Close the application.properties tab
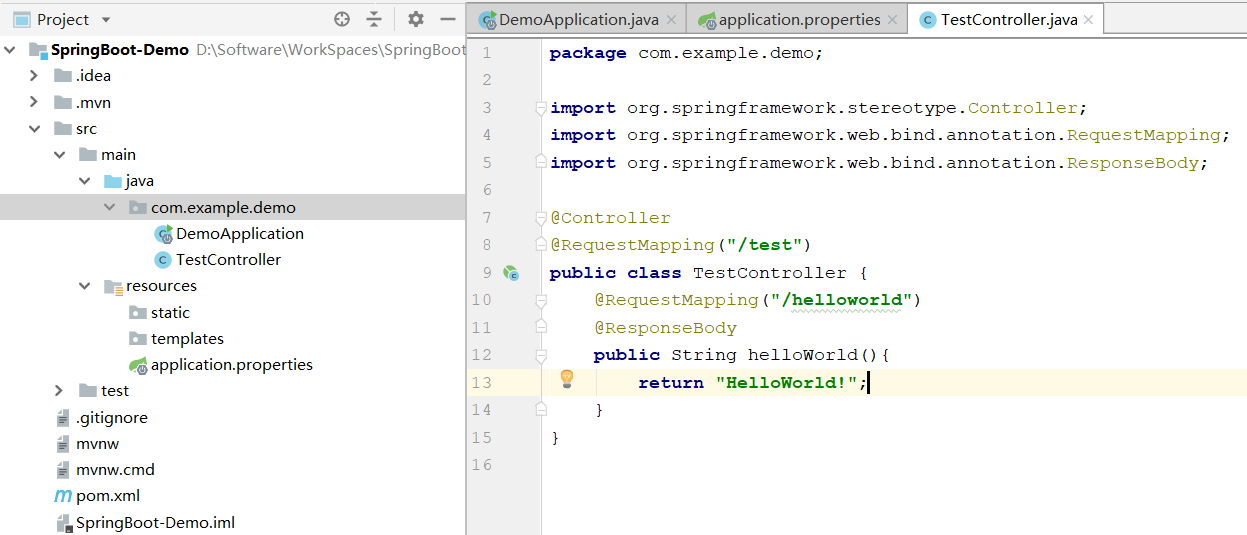The width and height of the screenshot is (1247, 535). (x=893, y=20)
